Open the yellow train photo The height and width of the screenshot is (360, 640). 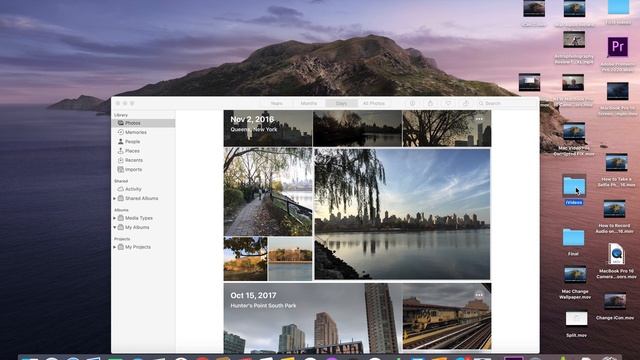(x=447, y=317)
